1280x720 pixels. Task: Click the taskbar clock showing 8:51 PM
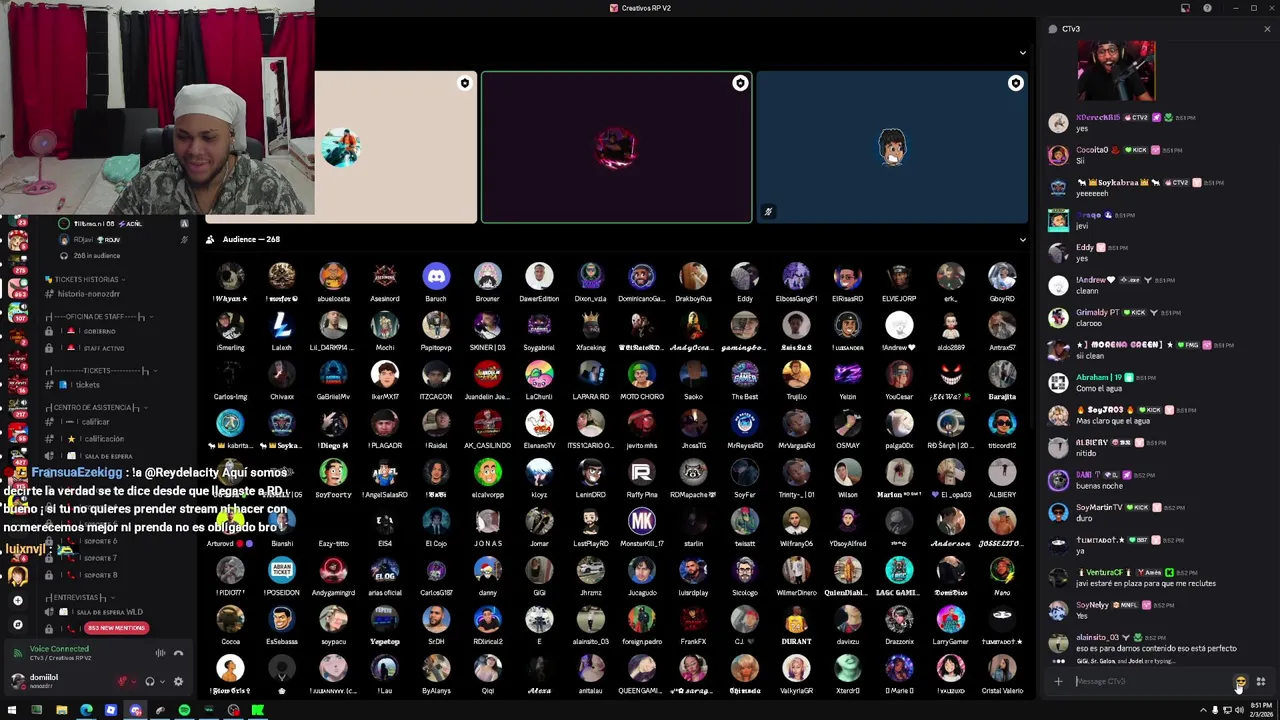click(1260, 710)
